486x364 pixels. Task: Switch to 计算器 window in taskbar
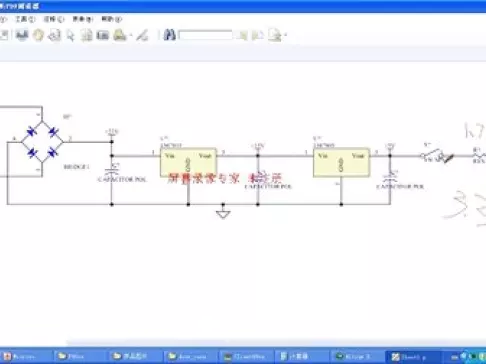click(294, 356)
